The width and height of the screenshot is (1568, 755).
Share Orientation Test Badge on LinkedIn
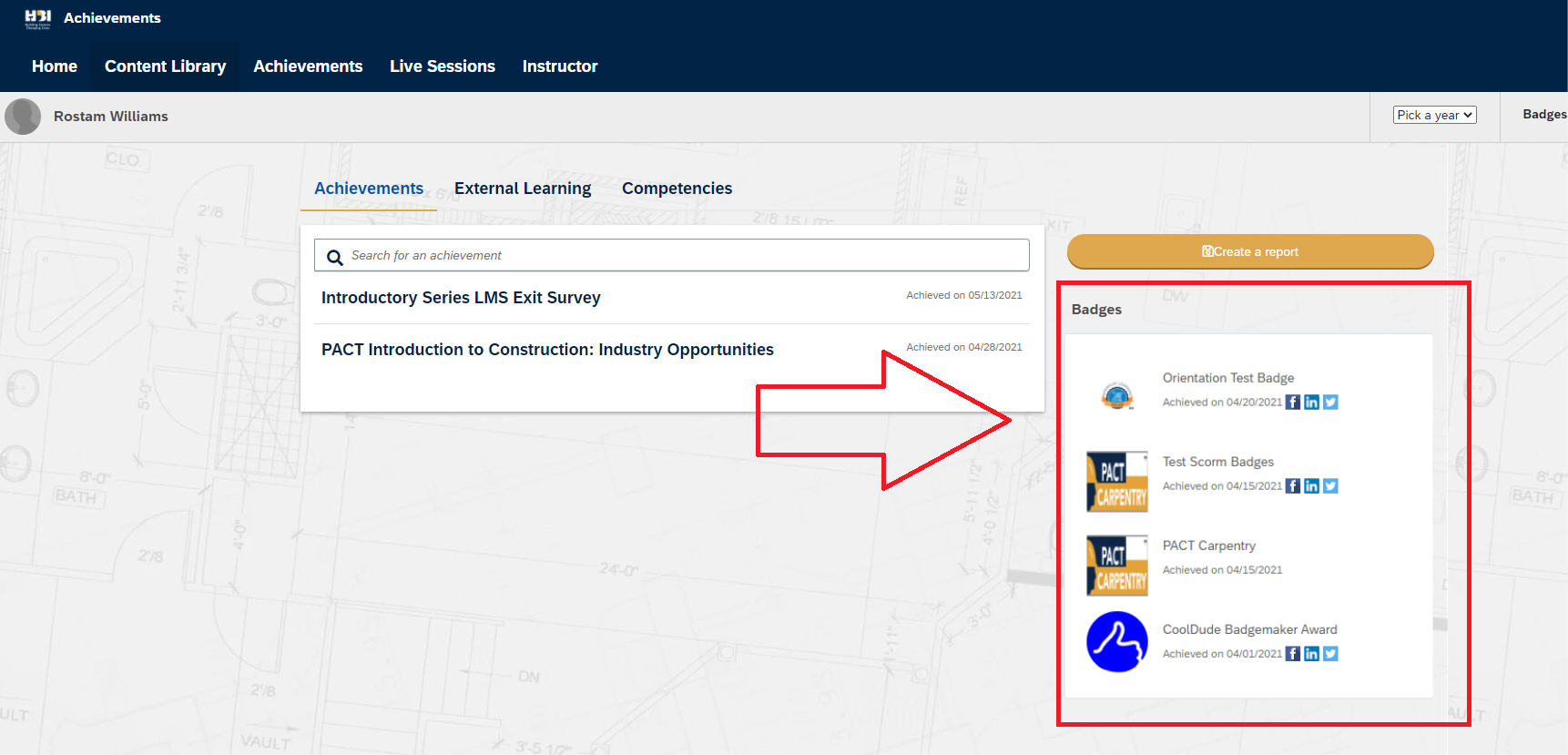pos(1311,403)
